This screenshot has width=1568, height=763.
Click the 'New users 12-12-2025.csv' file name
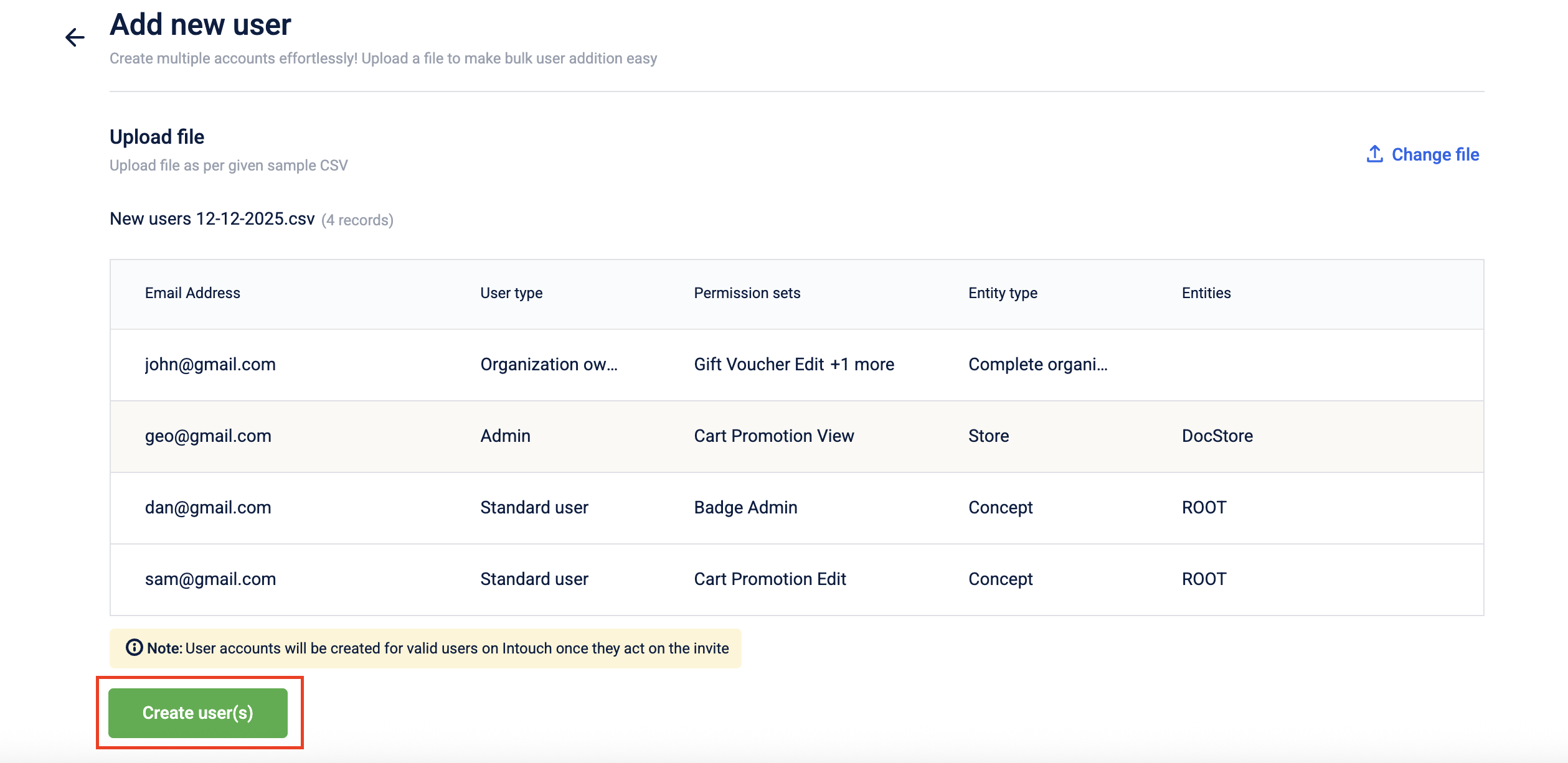(x=212, y=219)
